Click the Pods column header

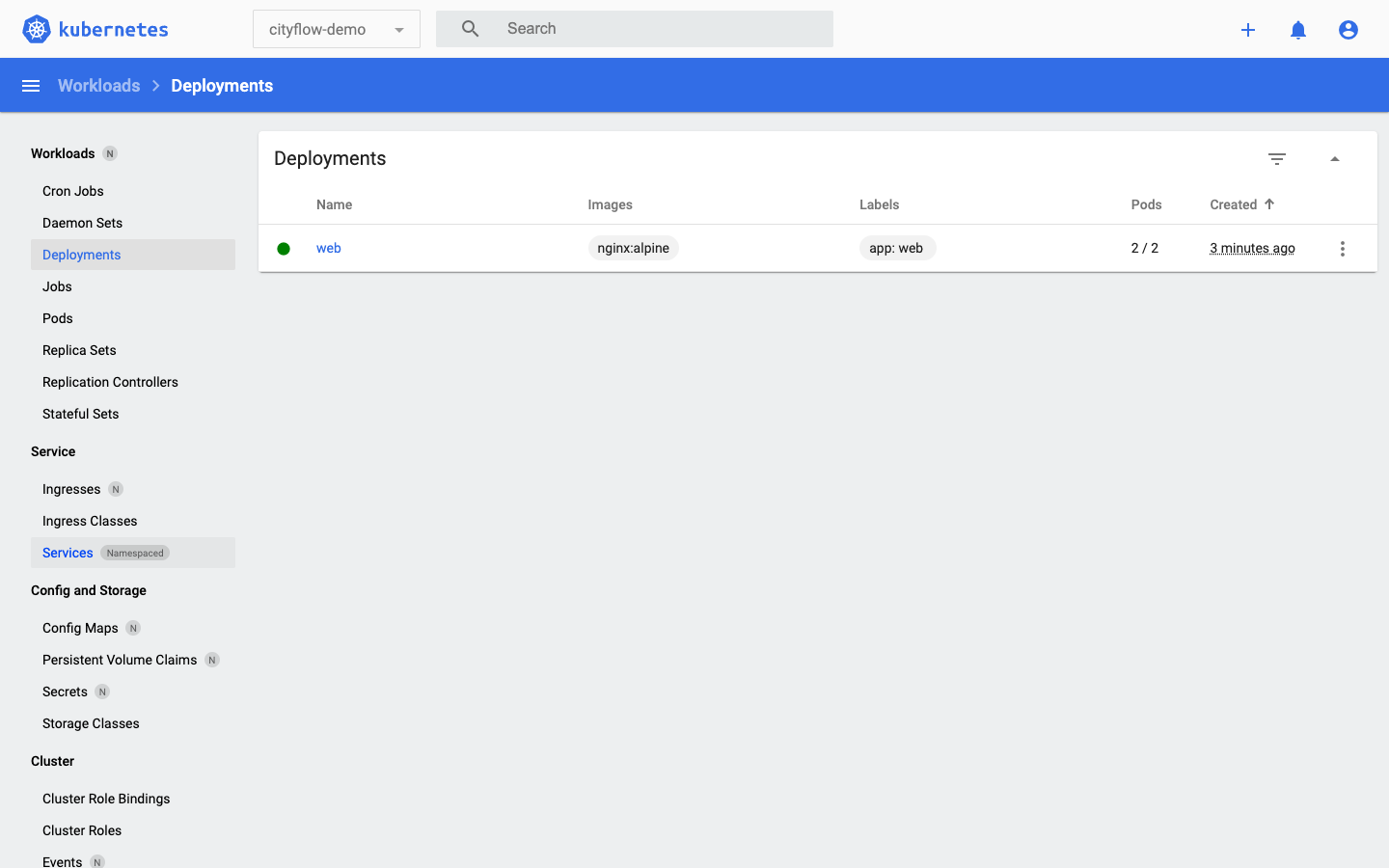[1147, 204]
